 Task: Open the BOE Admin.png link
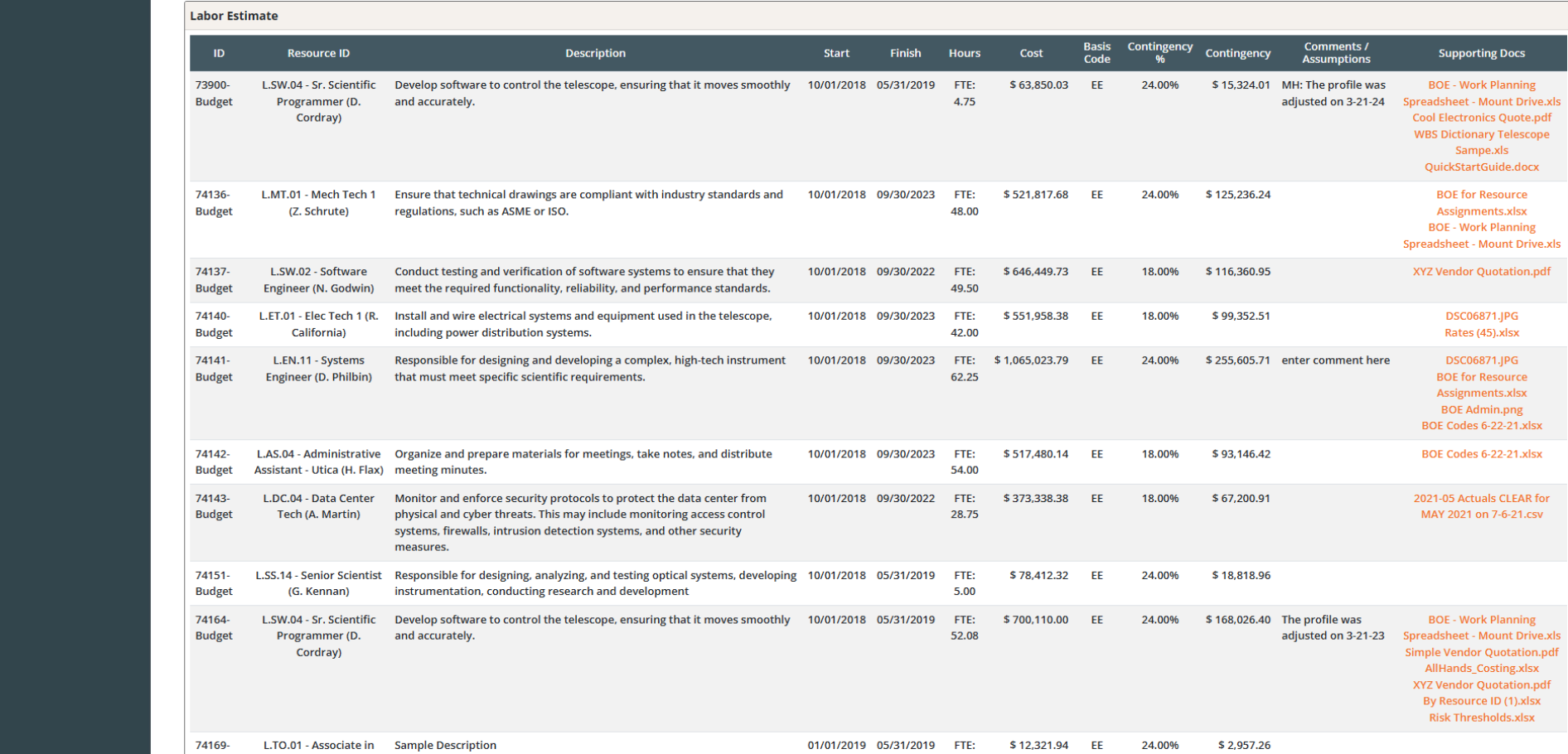pos(1481,409)
